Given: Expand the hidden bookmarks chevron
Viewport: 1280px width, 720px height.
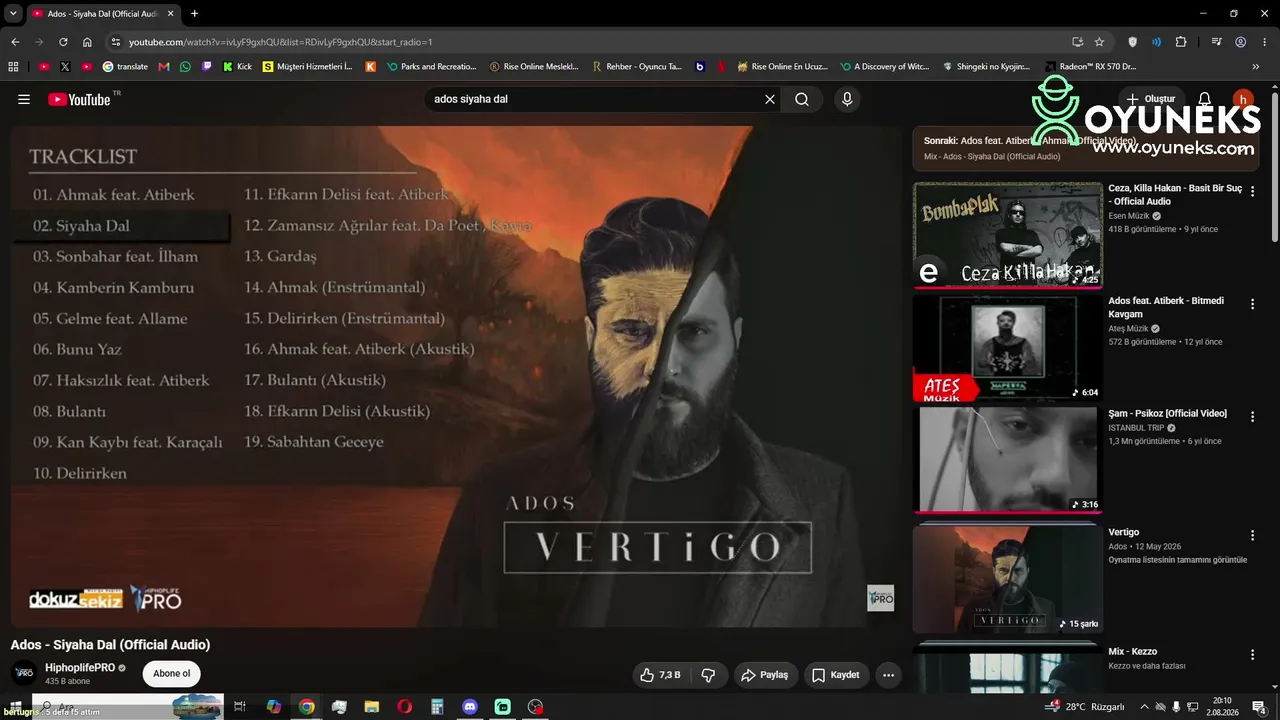Looking at the screenshot, I should click(1256, 67).
